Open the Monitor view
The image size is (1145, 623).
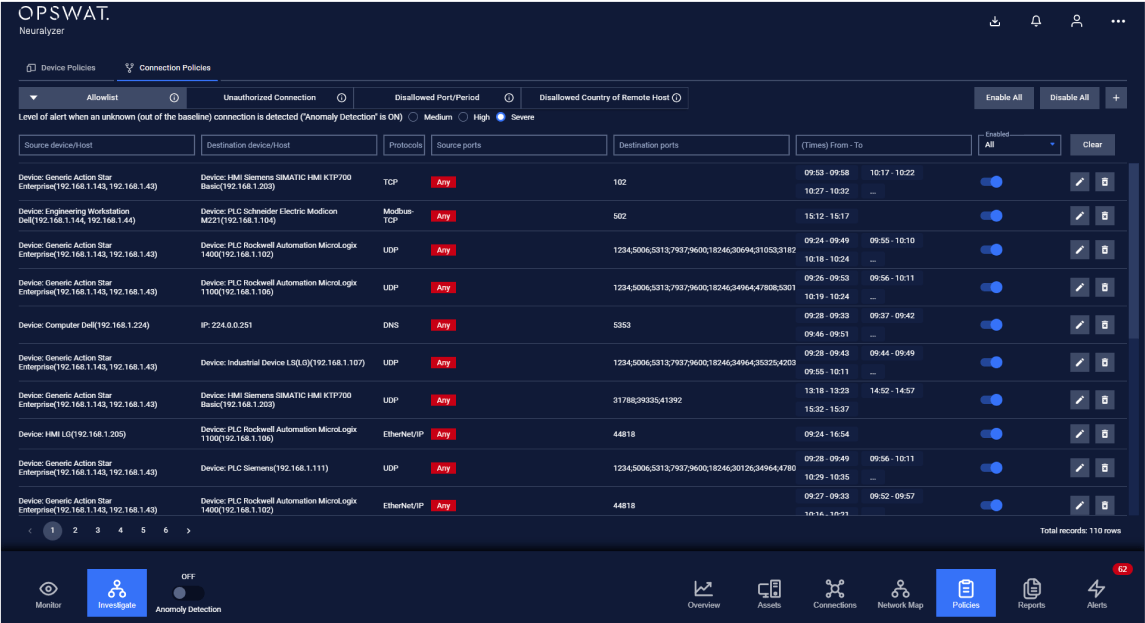coord(48,594)
